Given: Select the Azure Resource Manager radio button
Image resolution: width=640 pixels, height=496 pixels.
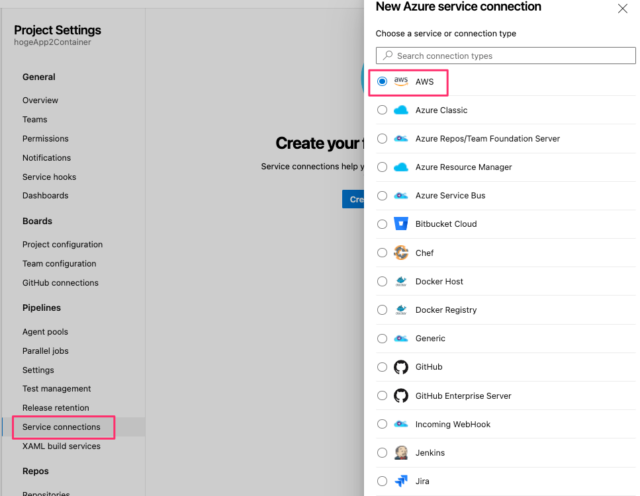Looking at the screenshot, I should pyautogui.click(x=382, y=167).
